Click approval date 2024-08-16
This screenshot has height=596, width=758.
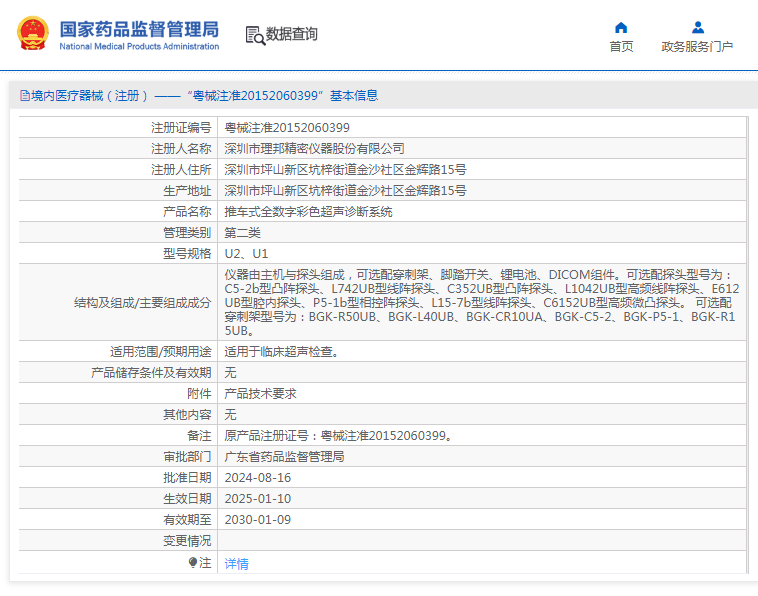(258, 477)
